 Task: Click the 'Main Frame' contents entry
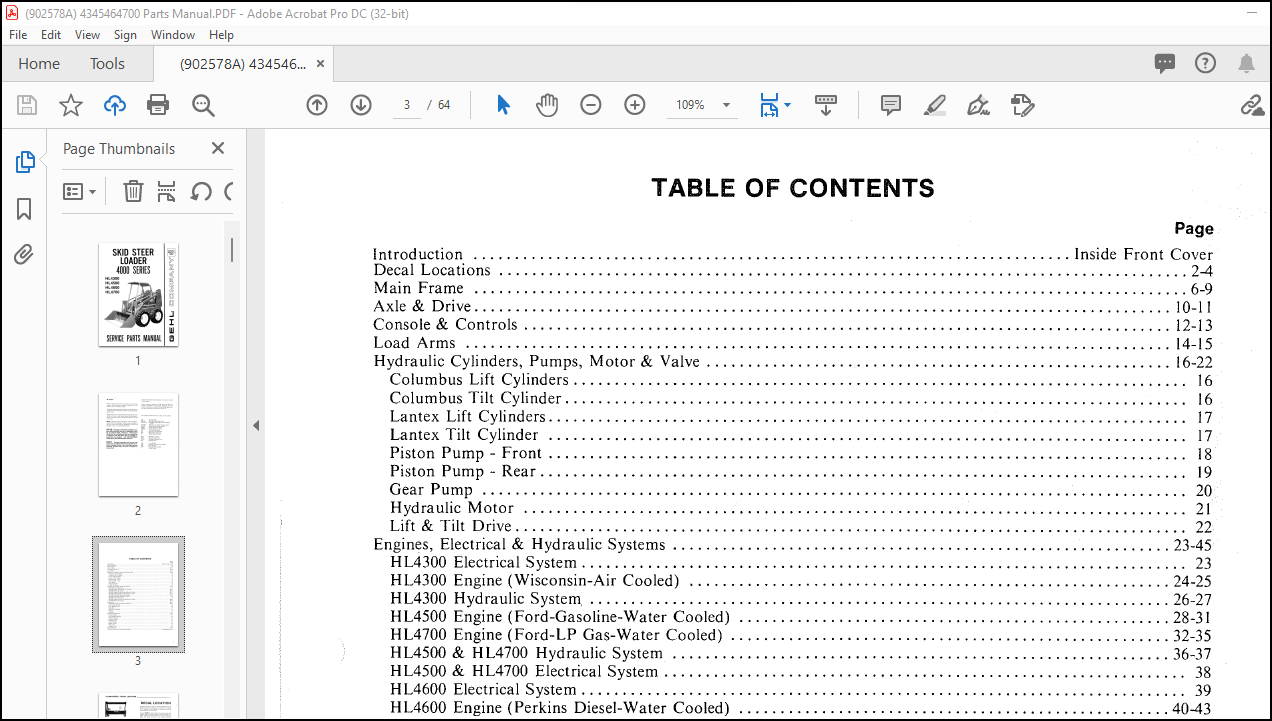click(419, 288)
